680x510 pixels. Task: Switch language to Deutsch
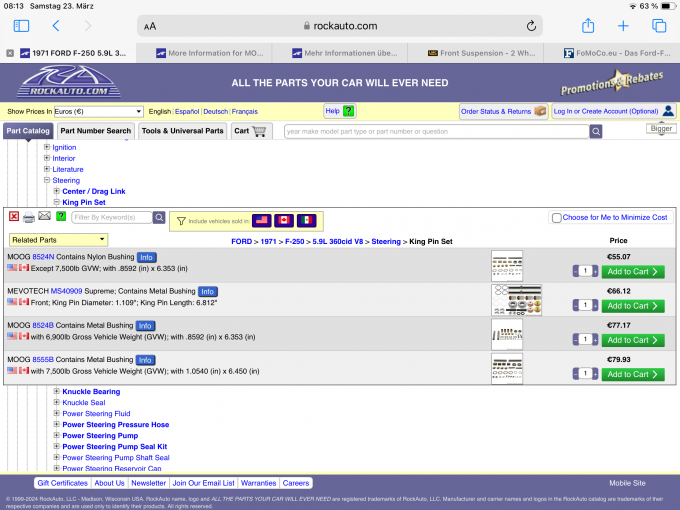click(x=216, y=111)
